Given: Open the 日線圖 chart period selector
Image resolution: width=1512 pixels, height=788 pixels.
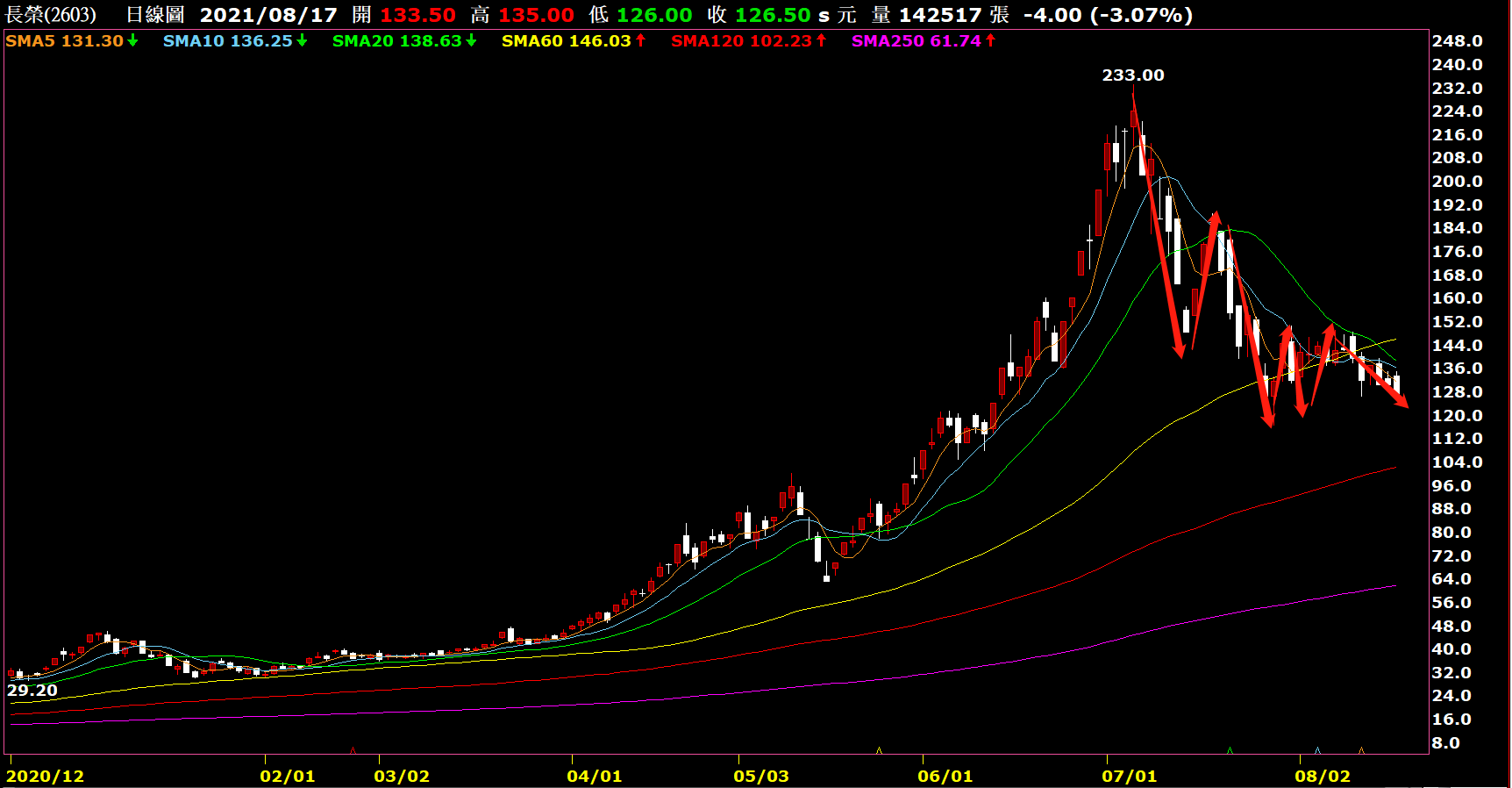Looking at the screenshot, I should pos(155,15).
